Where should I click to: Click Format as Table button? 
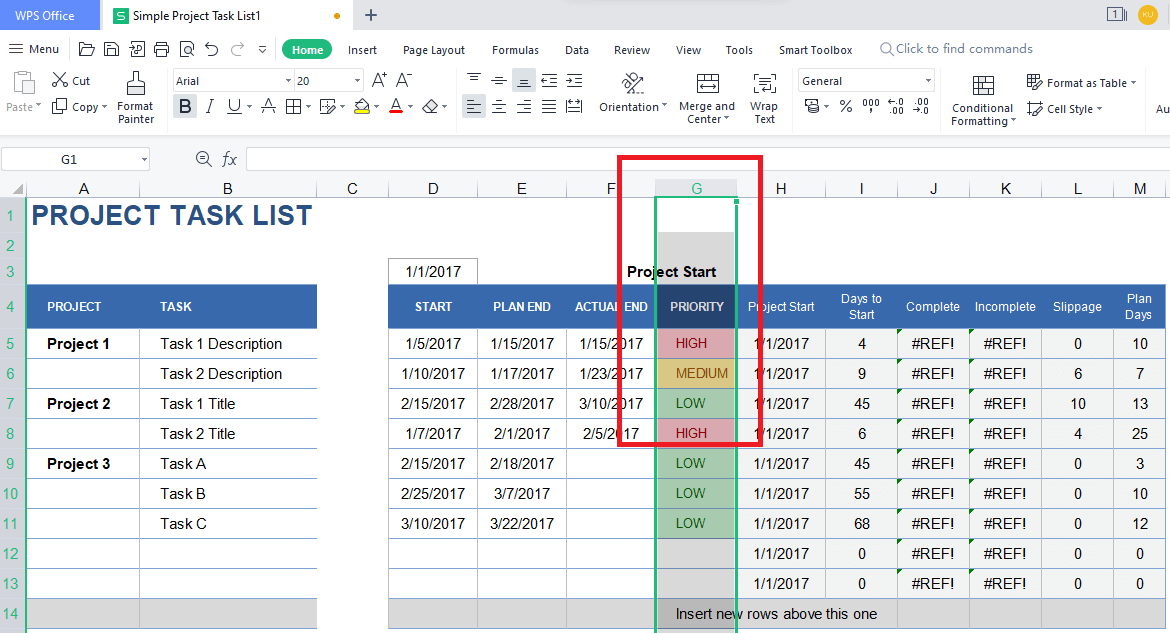pos(1082,83)
